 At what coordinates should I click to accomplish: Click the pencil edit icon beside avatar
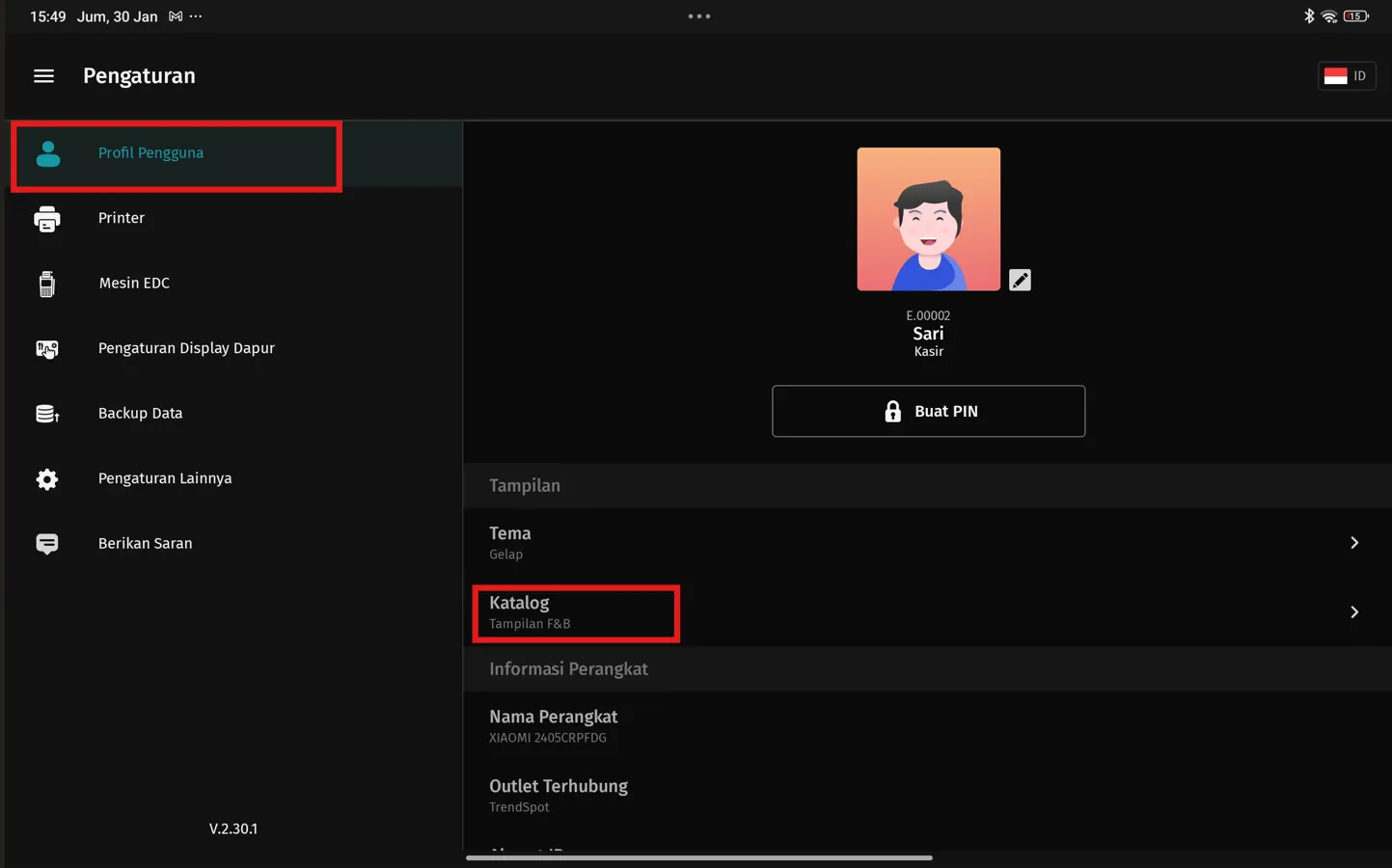[1020, 280]
